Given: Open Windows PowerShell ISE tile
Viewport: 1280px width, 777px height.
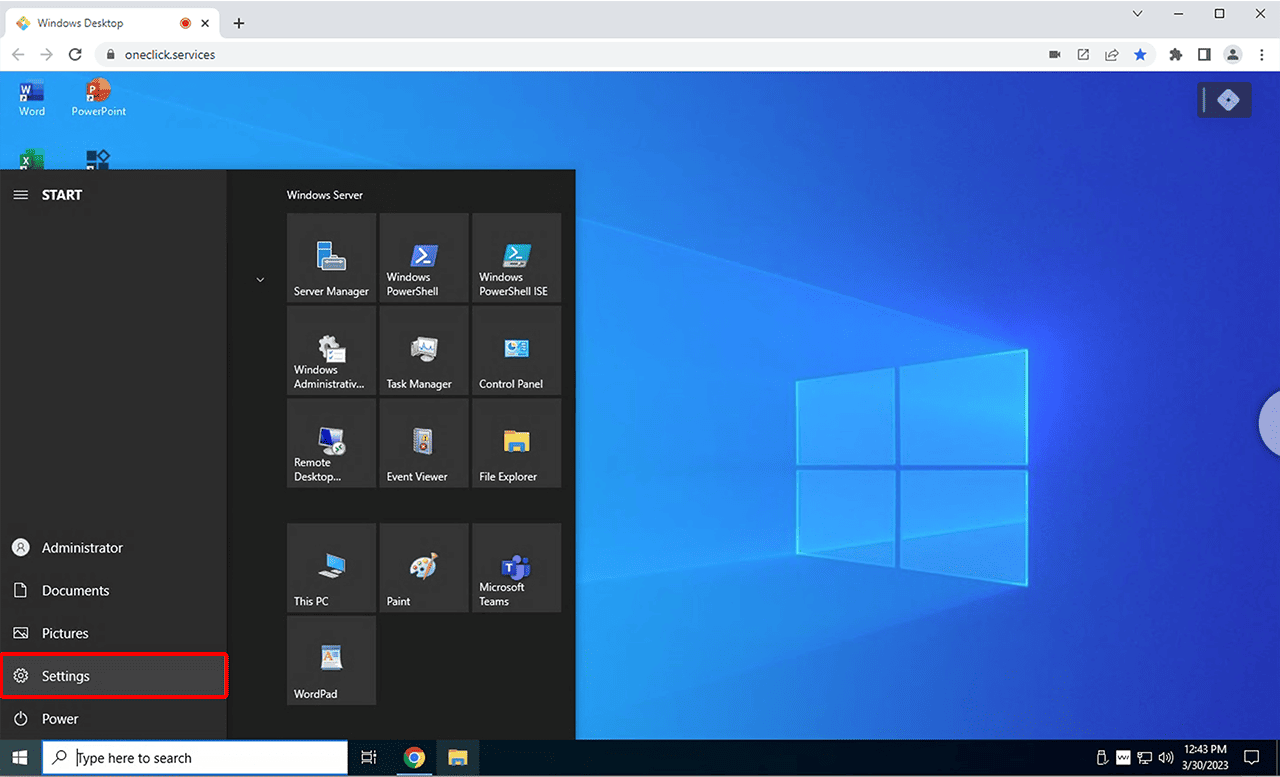Looking at the screenshot, I should click(516, 258).
